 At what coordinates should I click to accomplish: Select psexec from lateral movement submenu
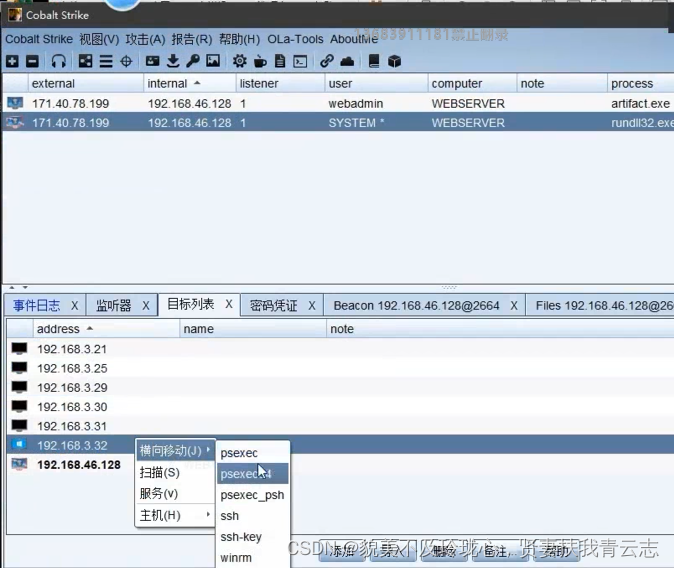click(x=253, y=453)
